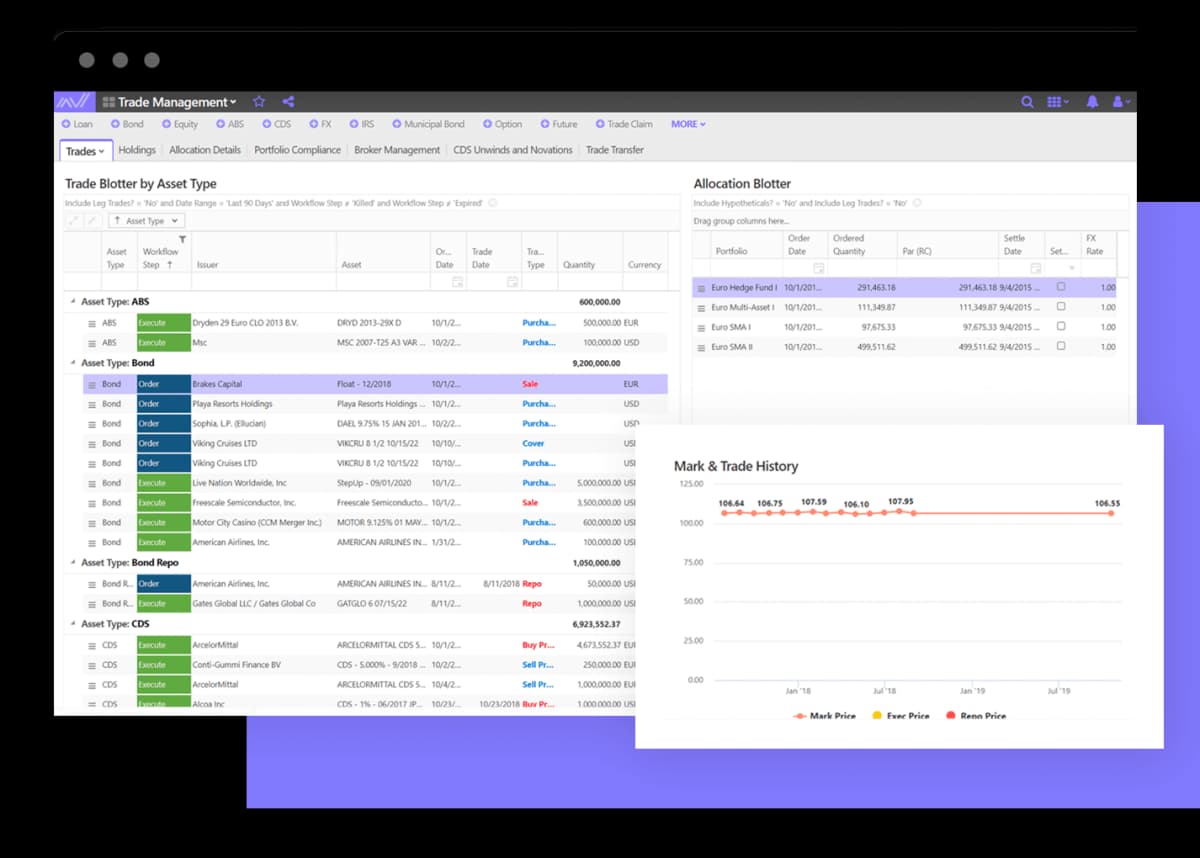The width and height of the screenshot is (1200, 858).
Task: Click the star icon beside Trade Management
Action: [259, 101]
